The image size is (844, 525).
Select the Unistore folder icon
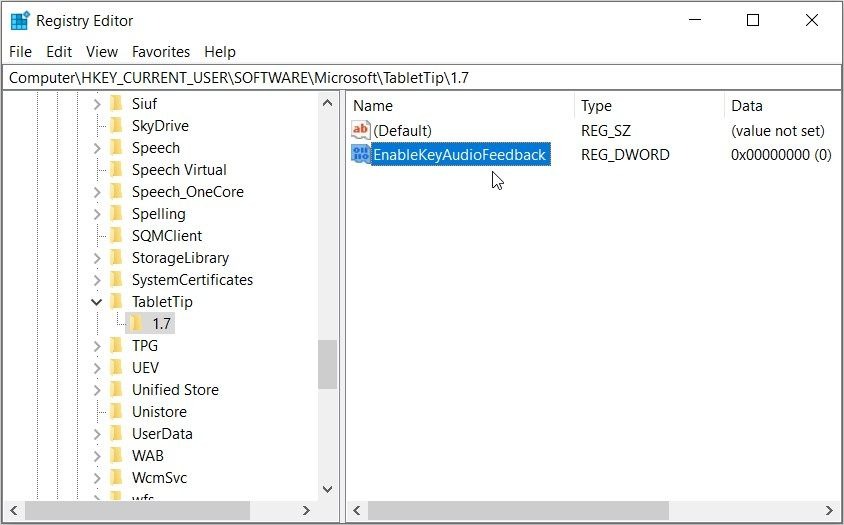117,411
